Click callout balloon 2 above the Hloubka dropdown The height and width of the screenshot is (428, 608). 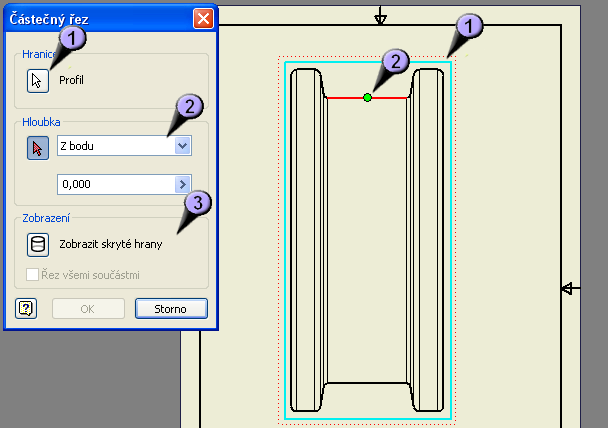[189, 107]
